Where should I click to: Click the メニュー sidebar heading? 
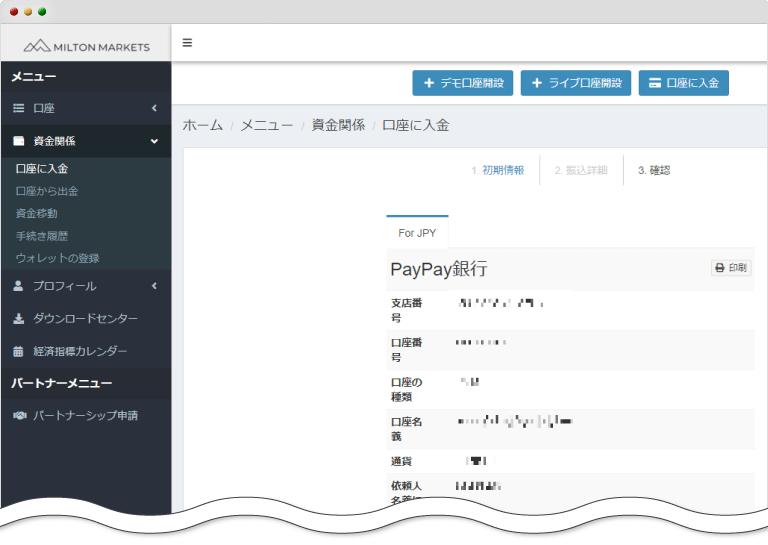34,77
